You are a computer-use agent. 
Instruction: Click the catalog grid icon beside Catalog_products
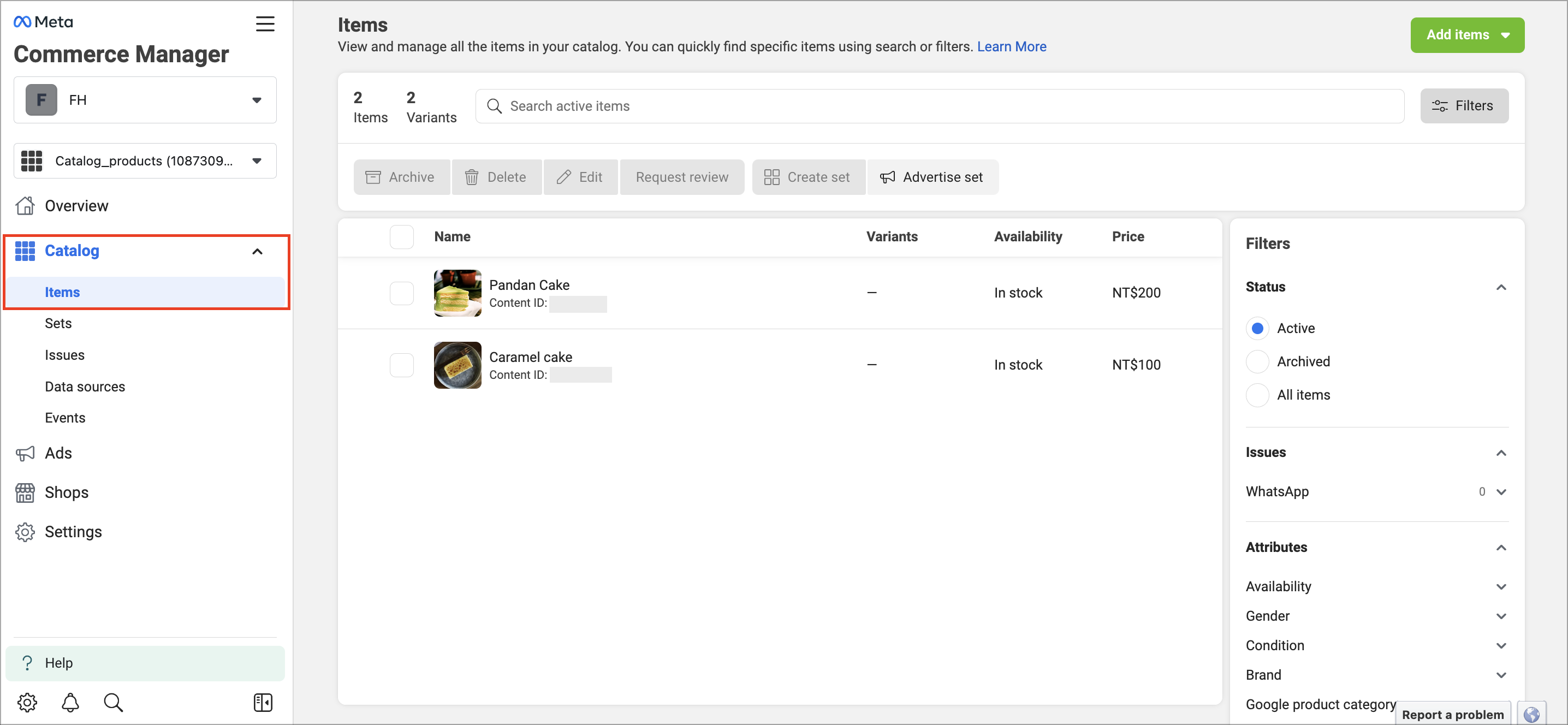[32, 161]
